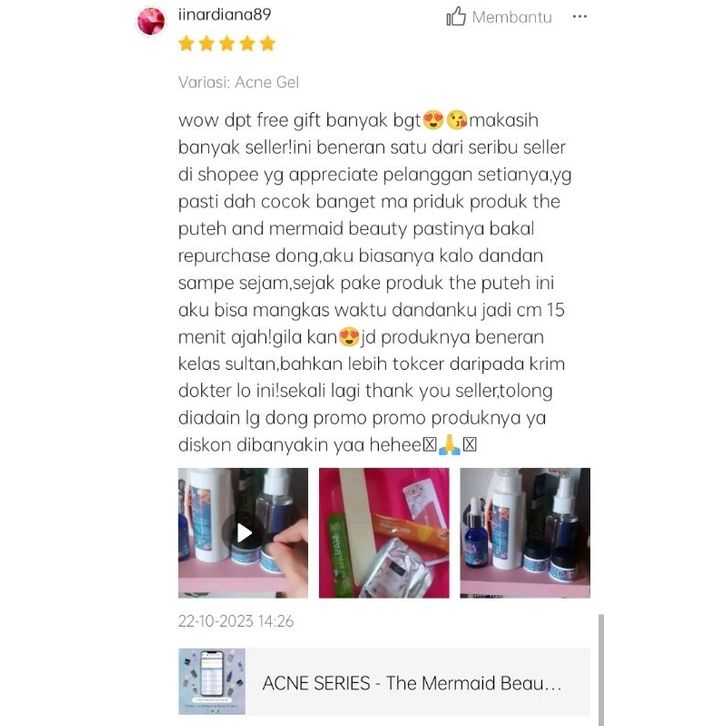This screenshot has height=726, width=726.
Task: Select the fifth rating star
Action: coord(268,44)
